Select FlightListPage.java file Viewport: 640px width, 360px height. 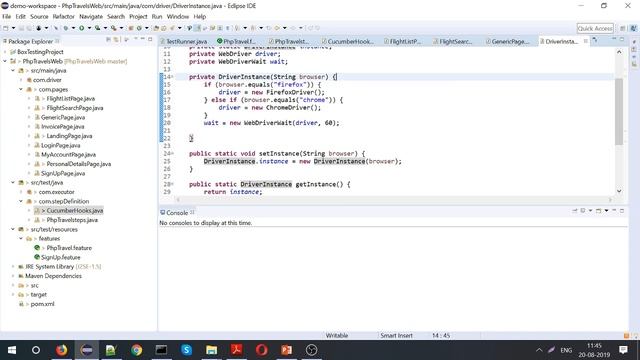point(71,99)
